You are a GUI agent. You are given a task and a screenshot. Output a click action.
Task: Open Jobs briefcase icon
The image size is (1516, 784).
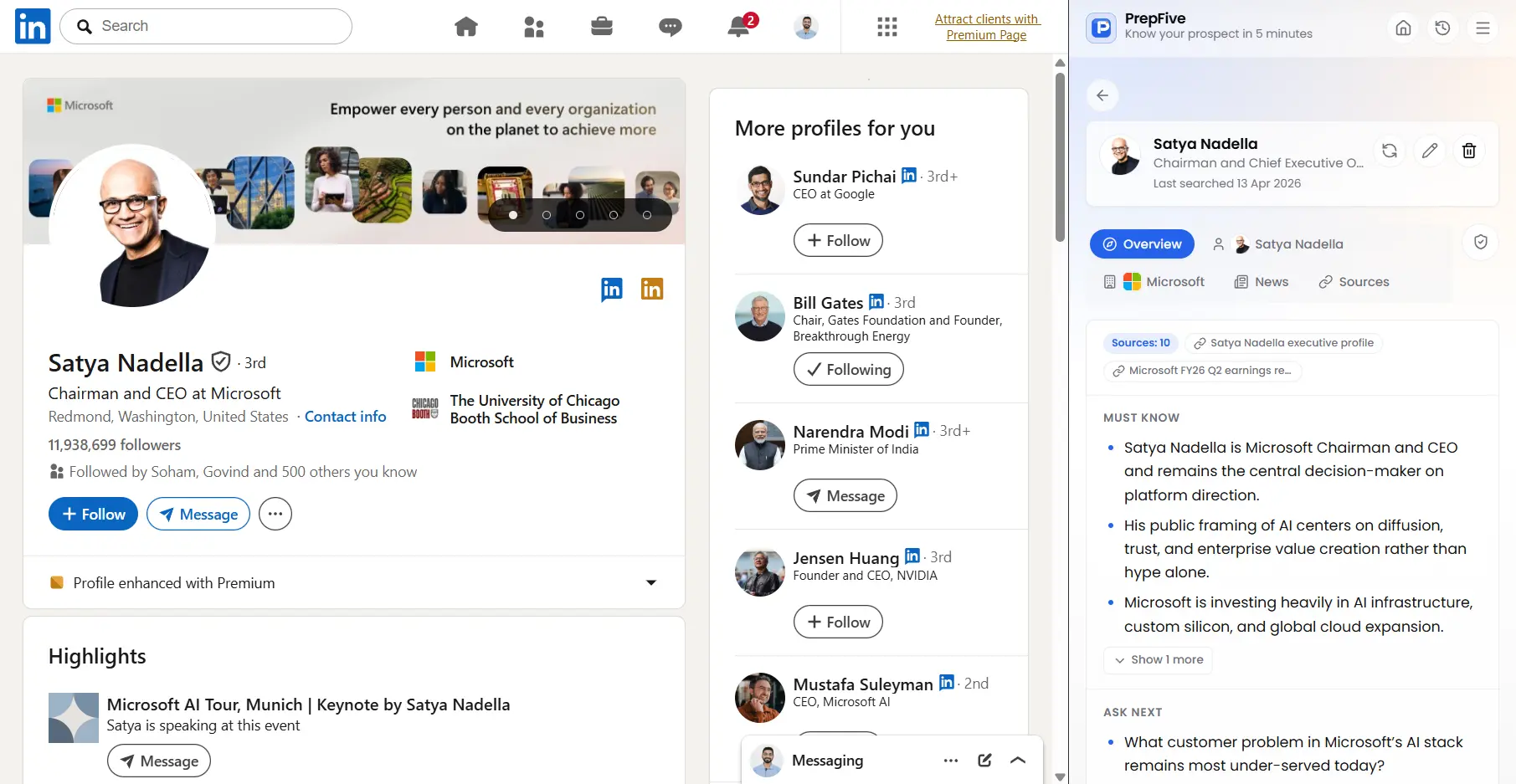point(602,27)
